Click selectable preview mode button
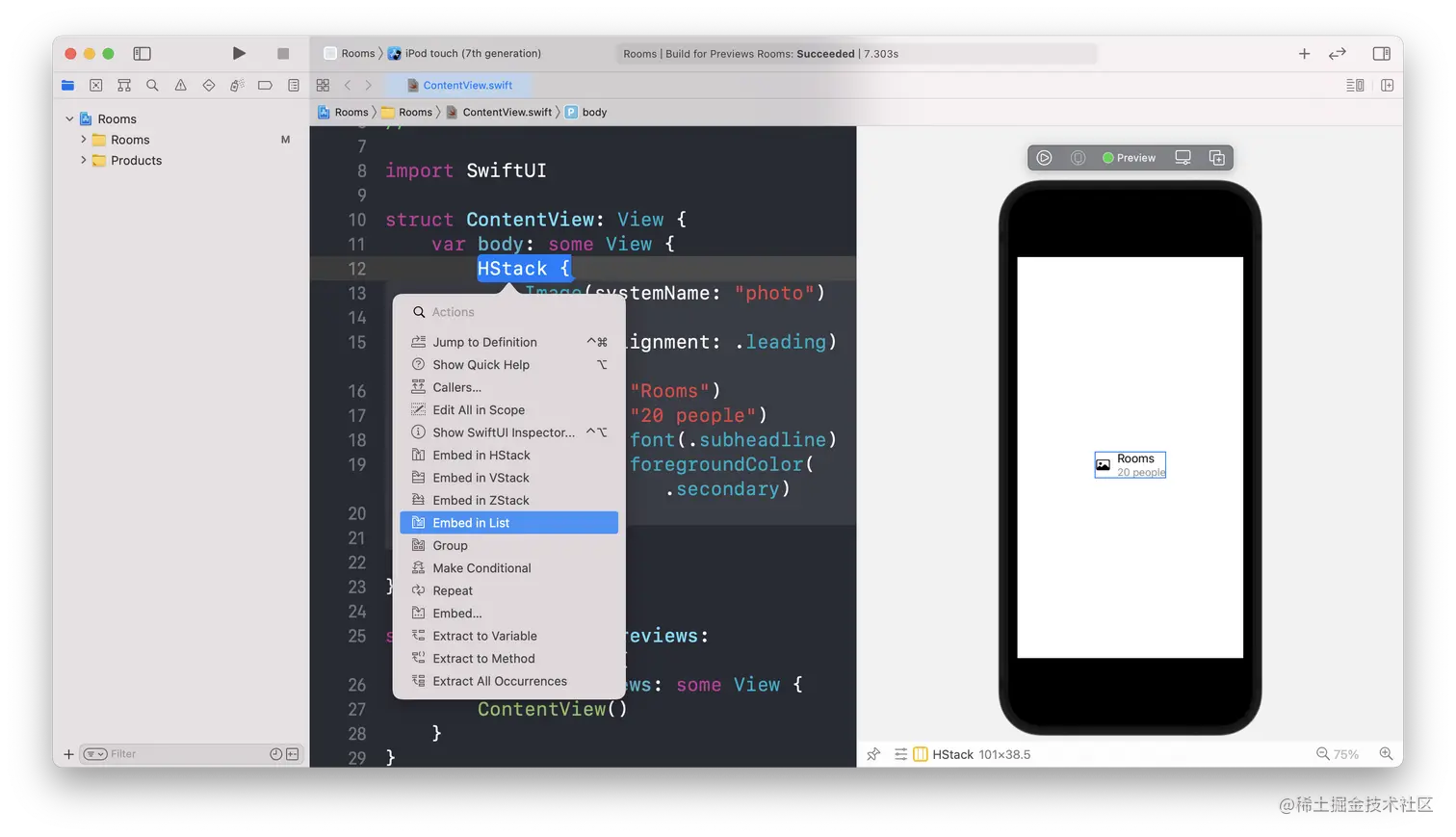Viewport: 1456px width, 837px height. click(x=1079, y=158)
